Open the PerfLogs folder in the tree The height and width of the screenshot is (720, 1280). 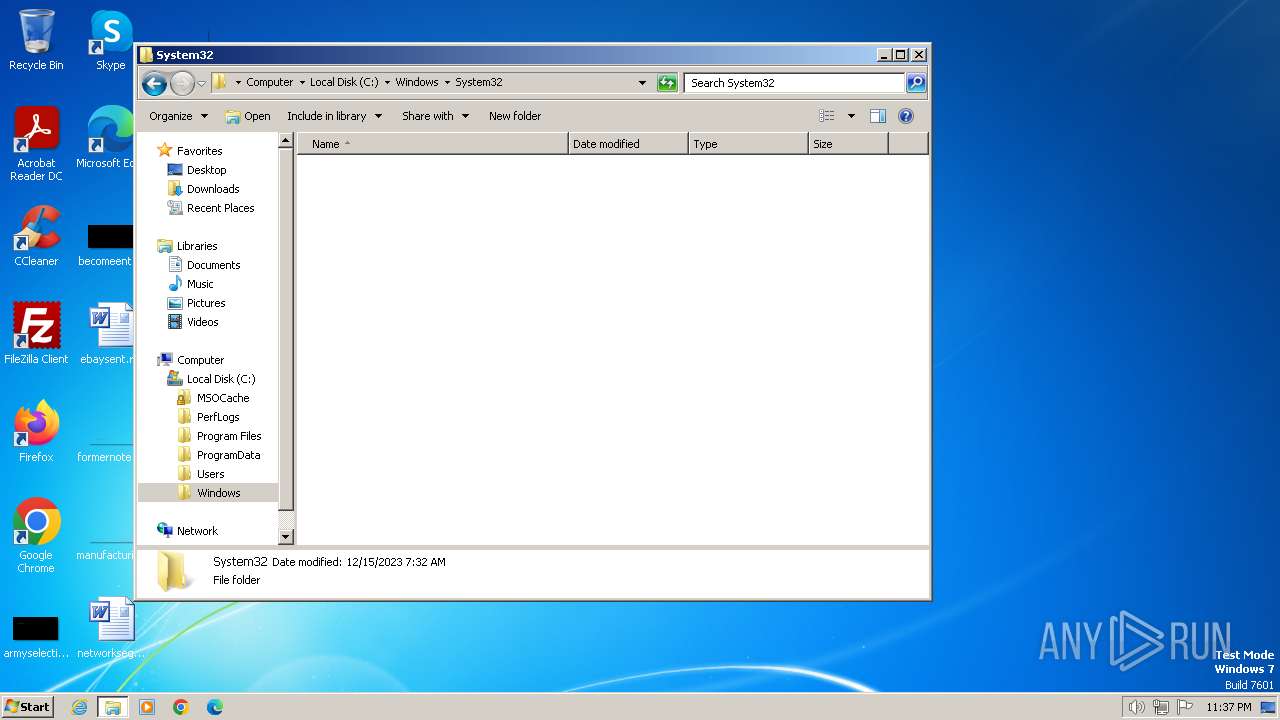(x=218, y=417)
